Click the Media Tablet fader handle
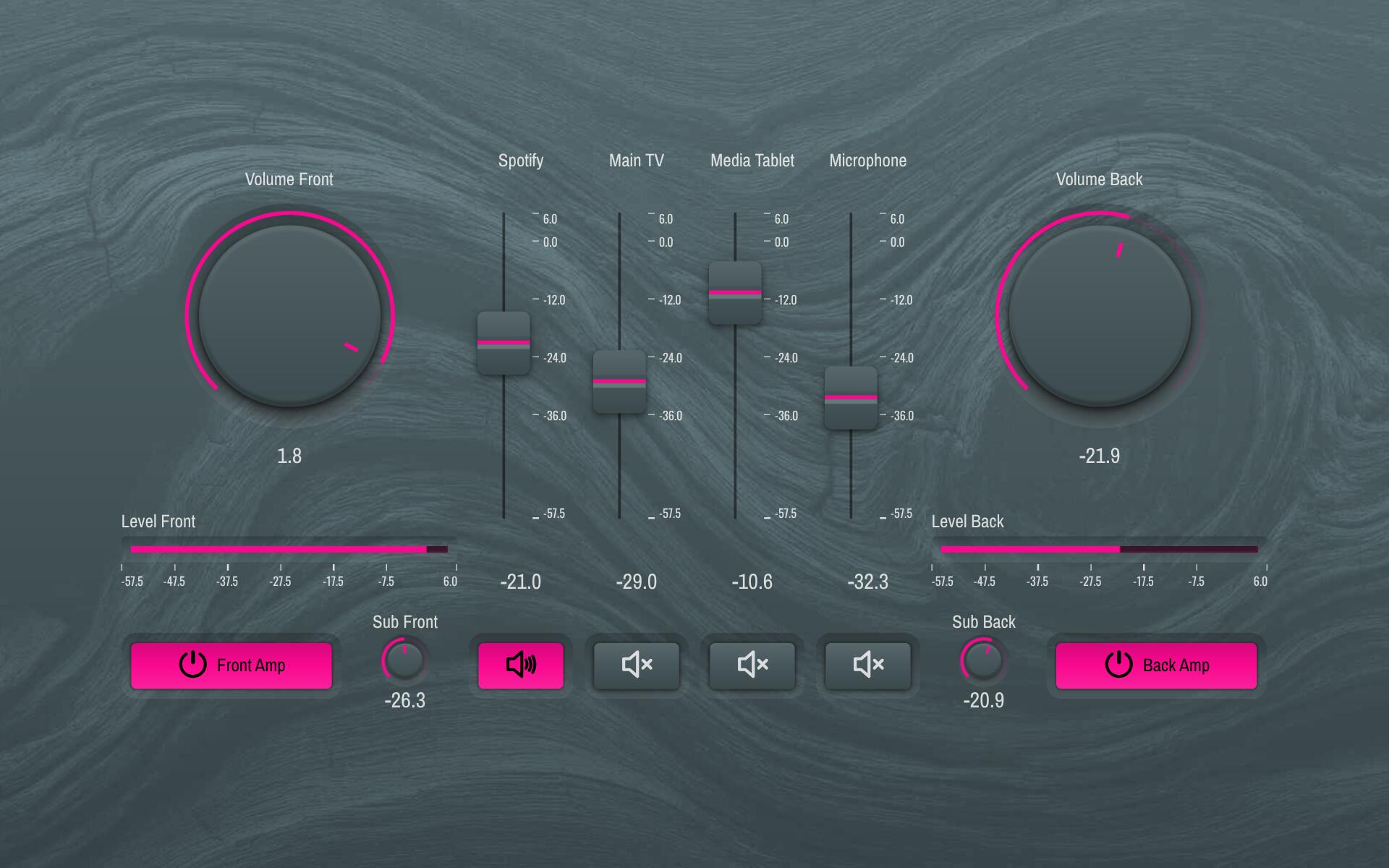1389x868 pixels. pos(735,293)
